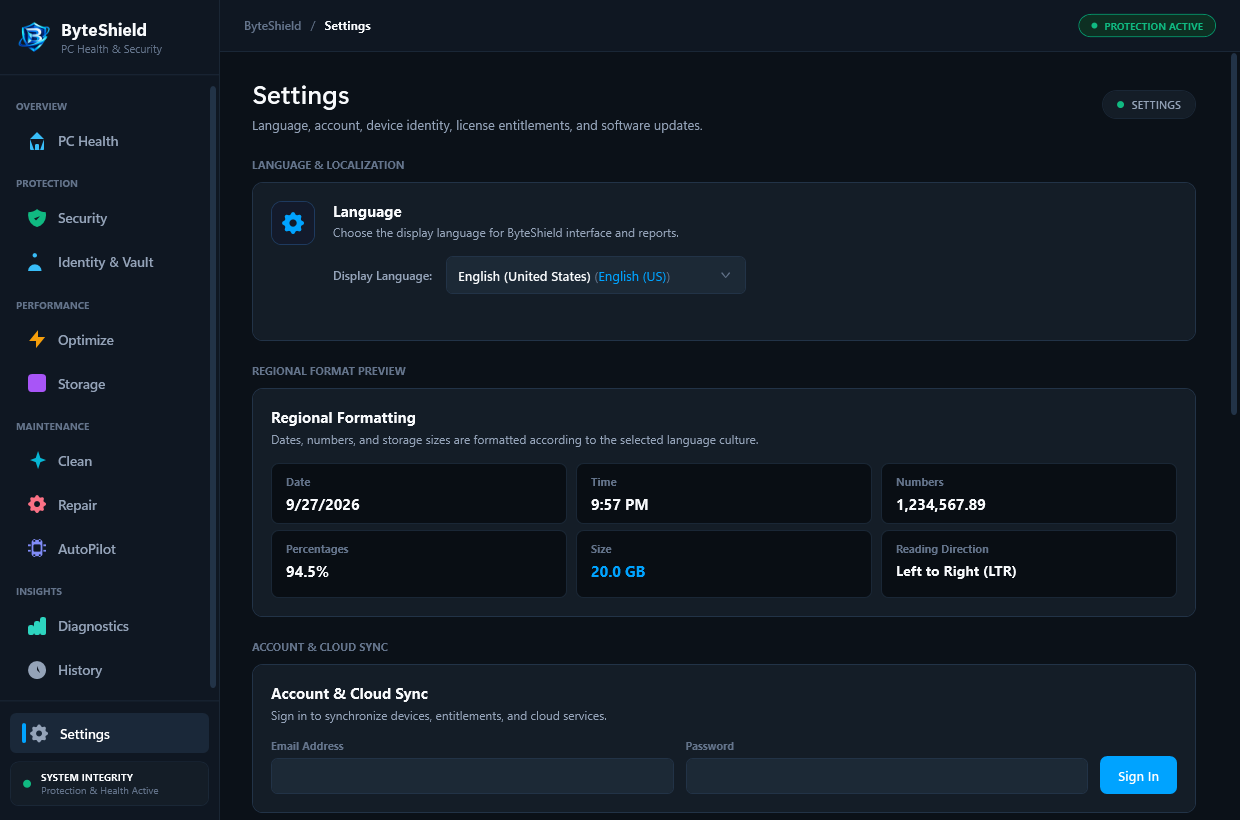The height and width of the screenshot is (820, 1240).
Task: Click the PC Health house icon
Action: [x=37, y=141]
